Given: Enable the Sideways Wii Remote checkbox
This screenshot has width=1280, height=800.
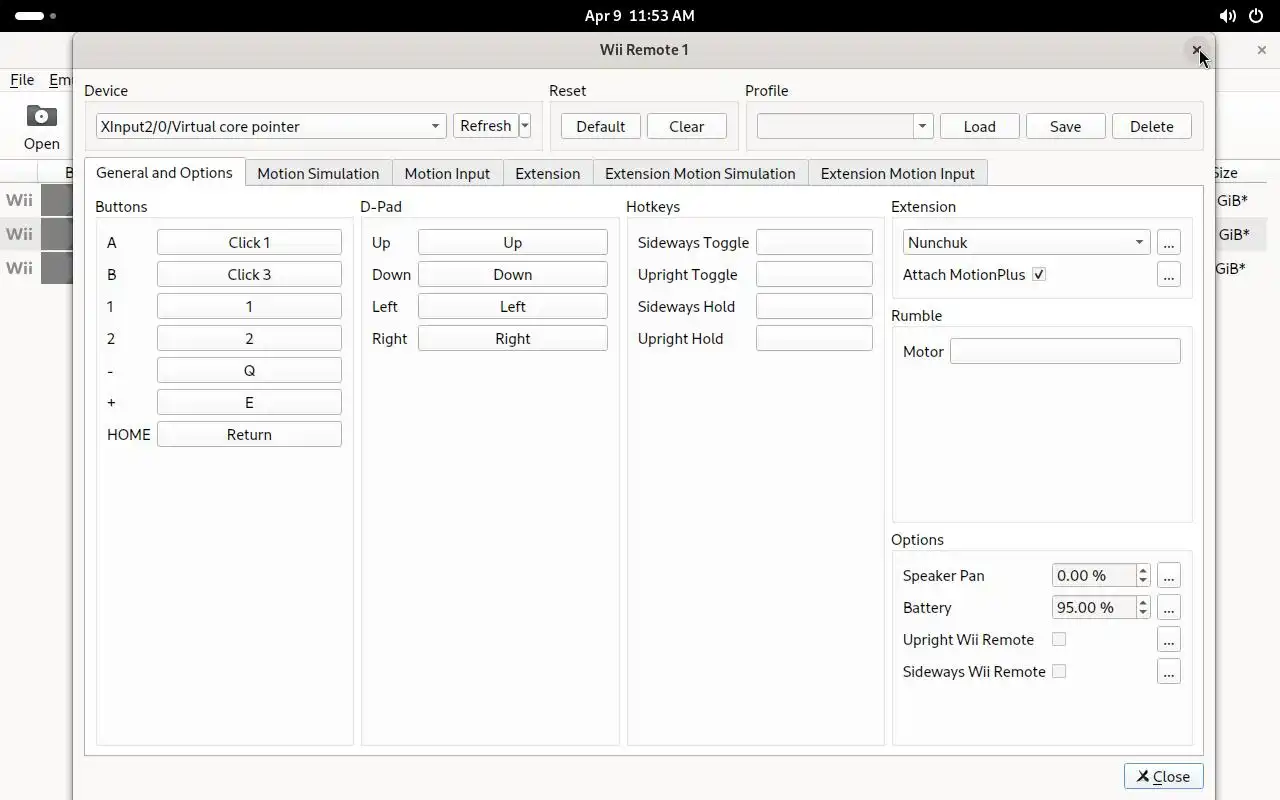Looking at the screenshot, I should click(x=1059, y=671).
